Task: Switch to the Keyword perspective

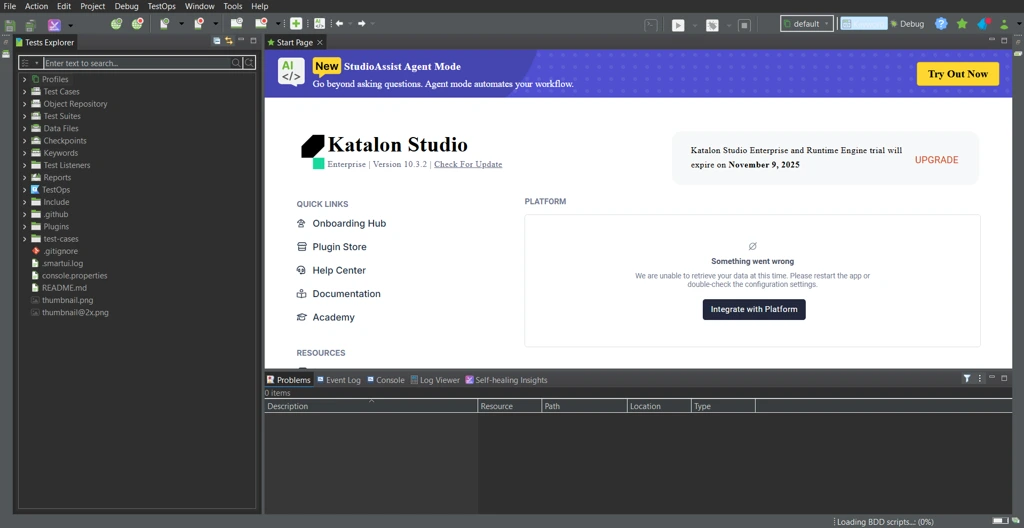Action: (863, 24)
